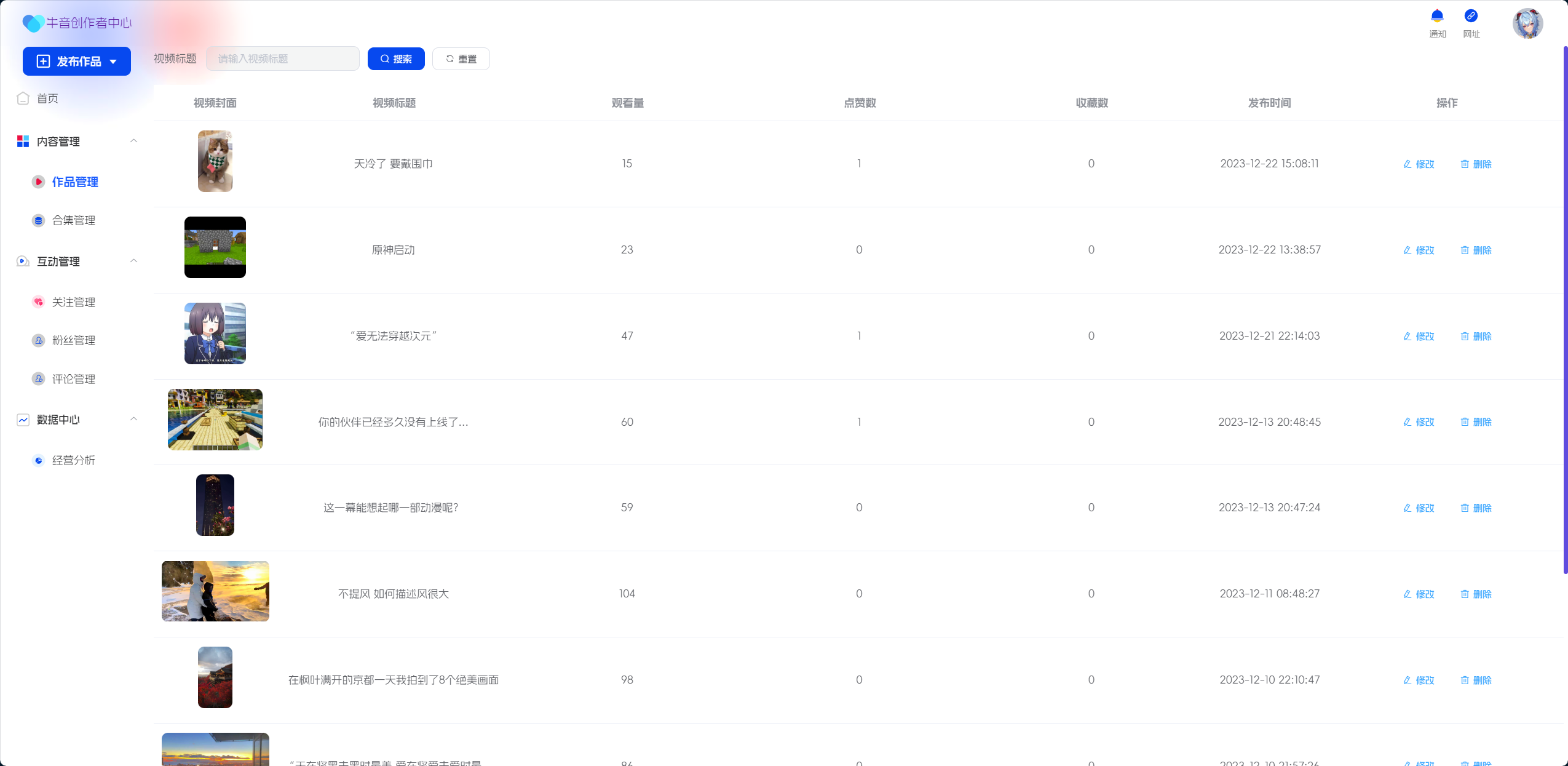
Task: Click the notification bell icon
Action: pyautogui.click(x=1437, y=16)
